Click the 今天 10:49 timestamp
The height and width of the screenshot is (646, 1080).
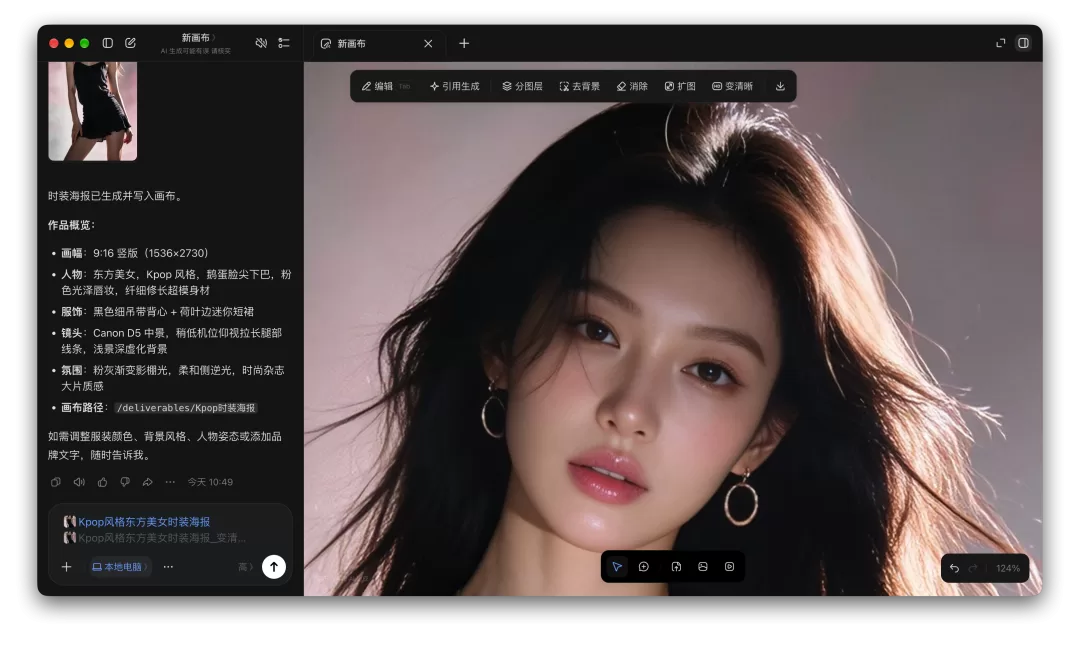(210, 482)
